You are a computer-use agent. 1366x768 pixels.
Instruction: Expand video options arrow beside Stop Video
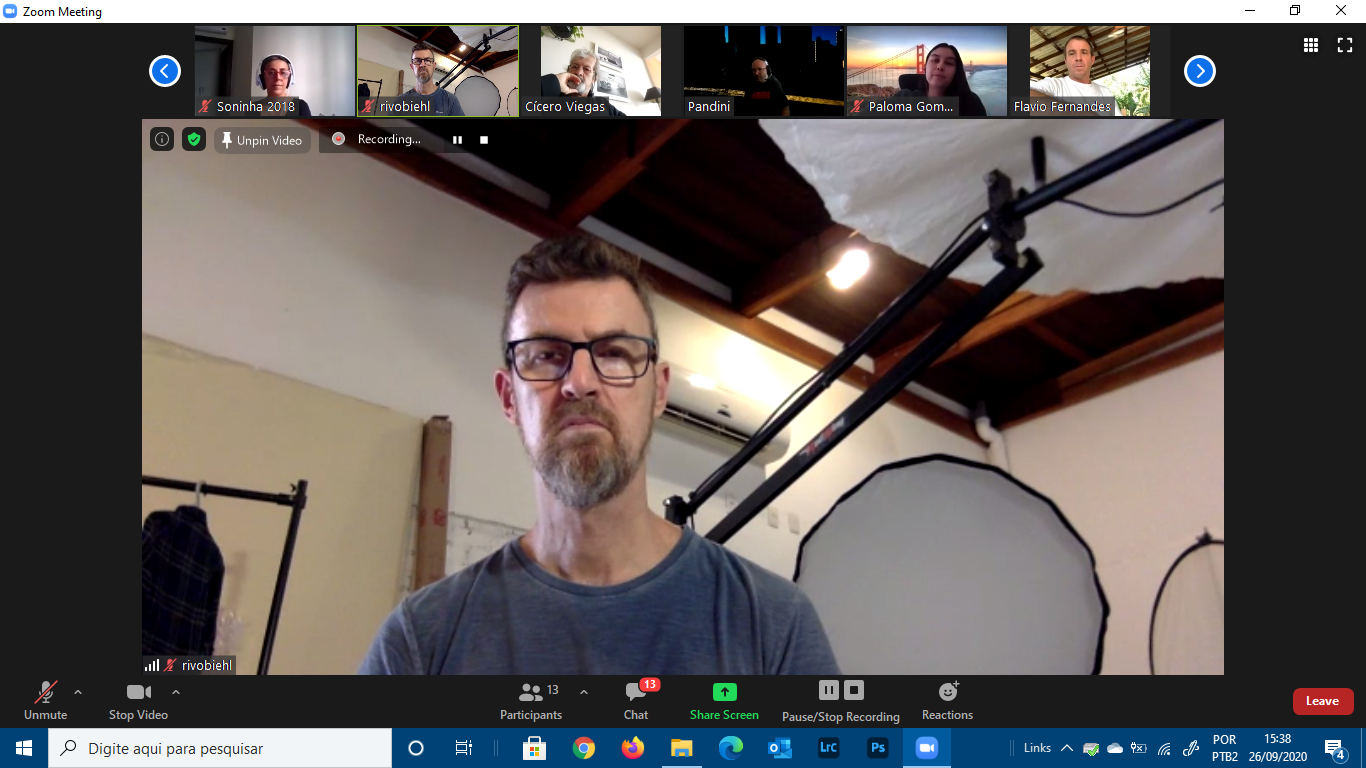click(x=176, y=692)
